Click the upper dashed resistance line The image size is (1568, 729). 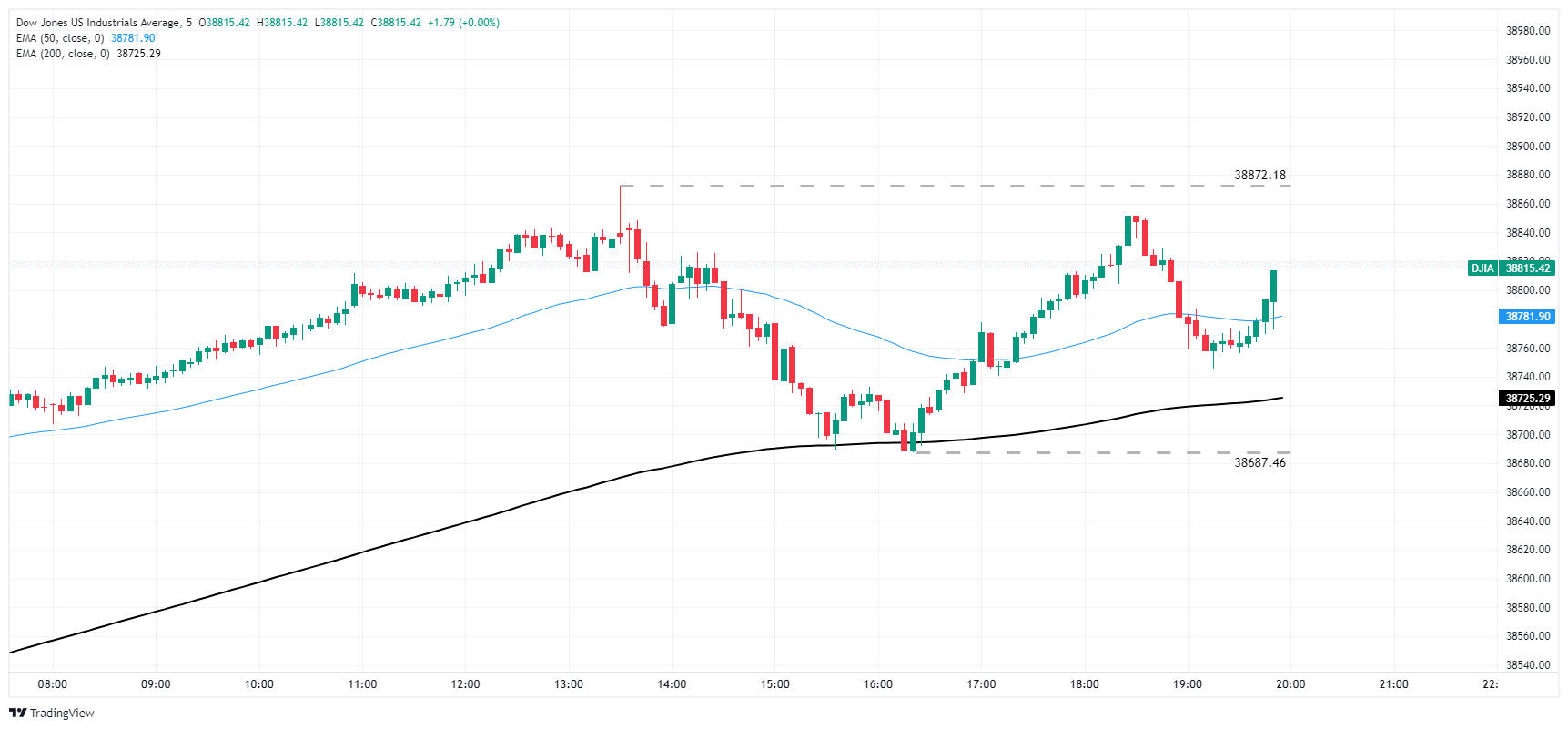point(955,186)
